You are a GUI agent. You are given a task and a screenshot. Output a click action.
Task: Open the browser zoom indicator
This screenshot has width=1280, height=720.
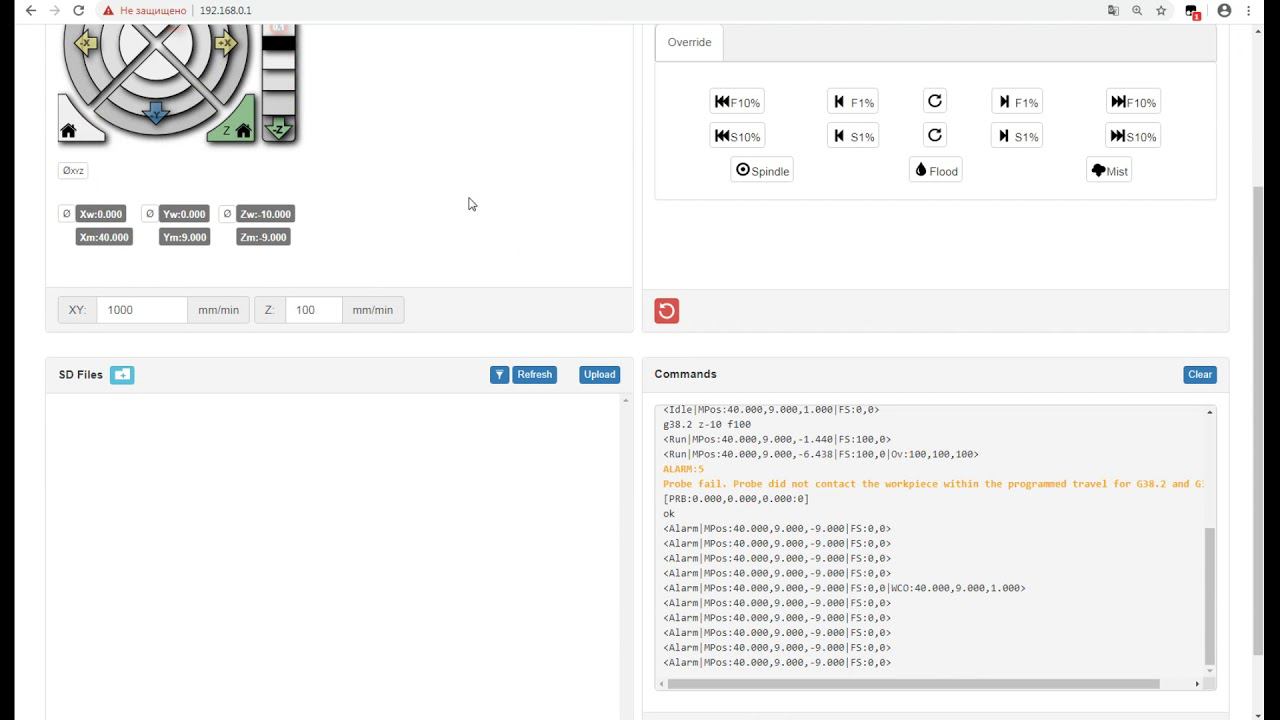pyautogui.click(x=1137, y=11)
